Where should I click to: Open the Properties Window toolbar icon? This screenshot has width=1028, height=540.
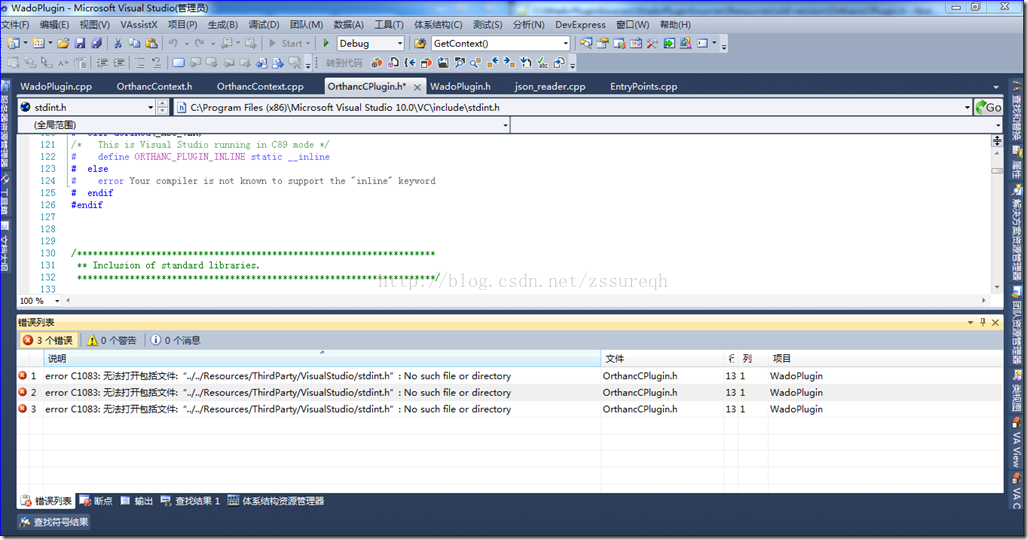tap(603, 43)
